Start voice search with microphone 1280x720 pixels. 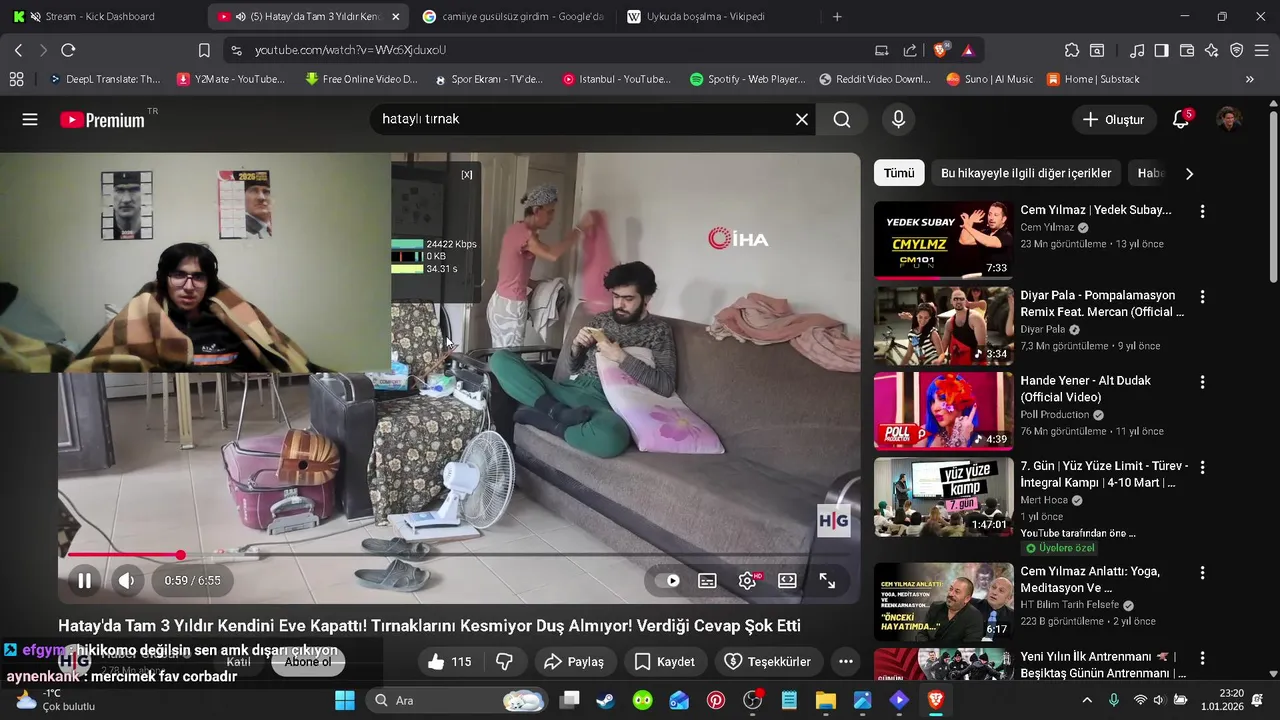coord(898,119)
